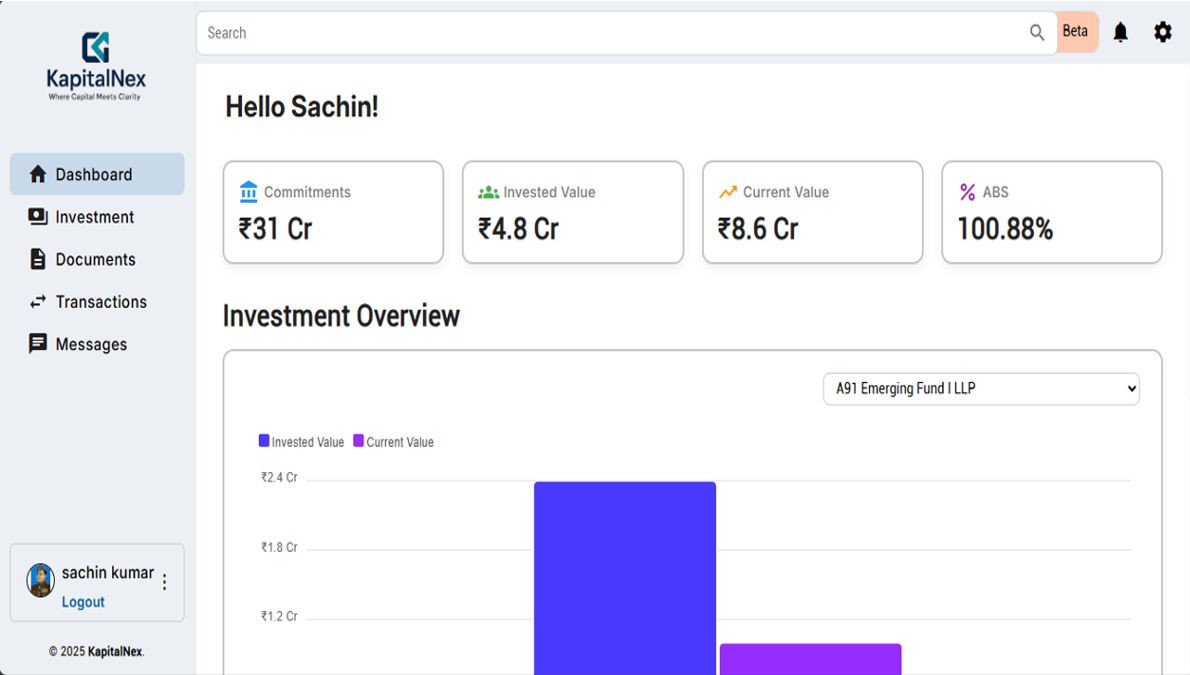Open the three-dot menu beside sachin kumar
Viewport: 1190px width, 675px height.
[164, 580]
